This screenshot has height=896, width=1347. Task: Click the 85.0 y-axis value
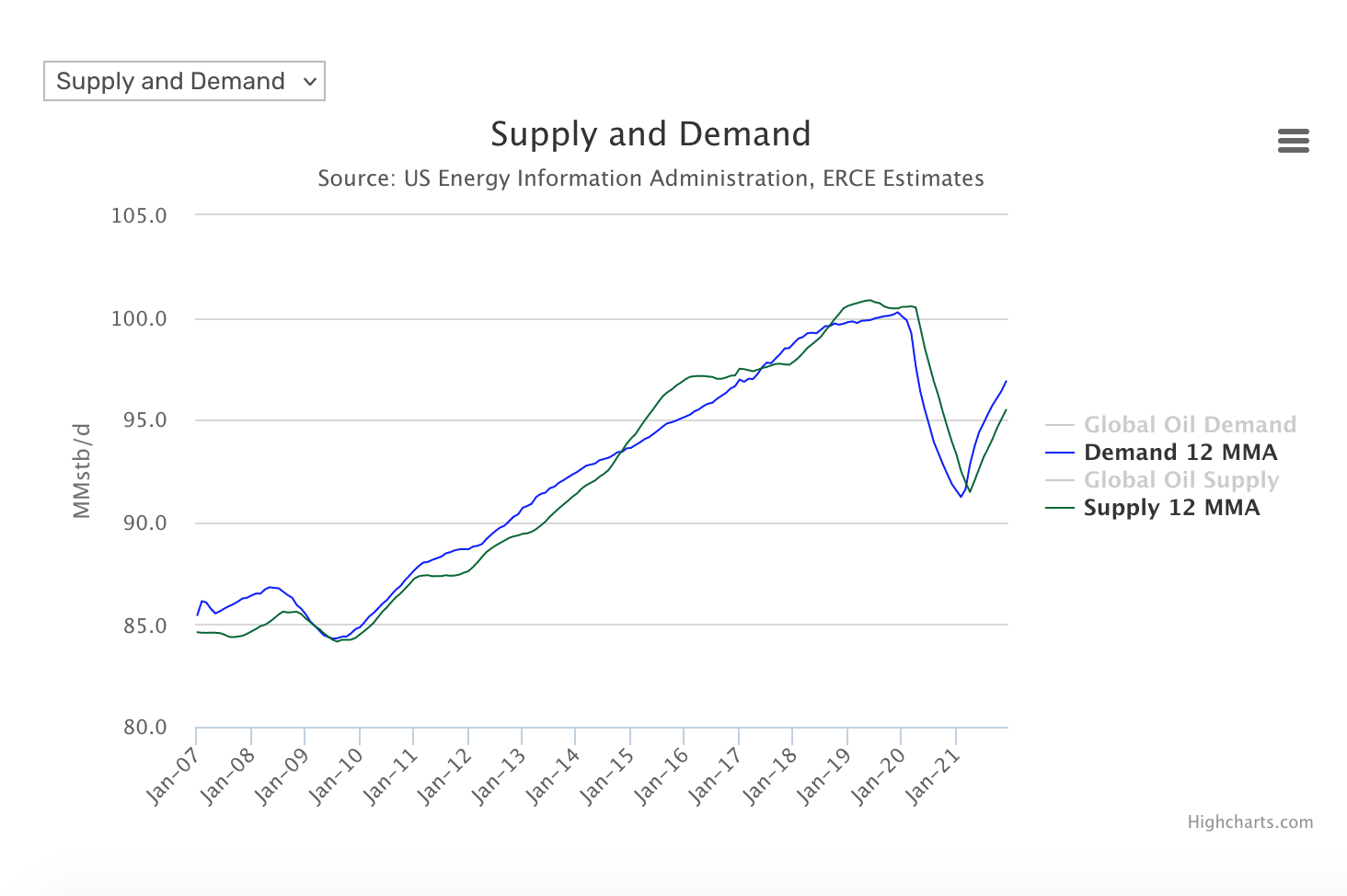(145, 626)
